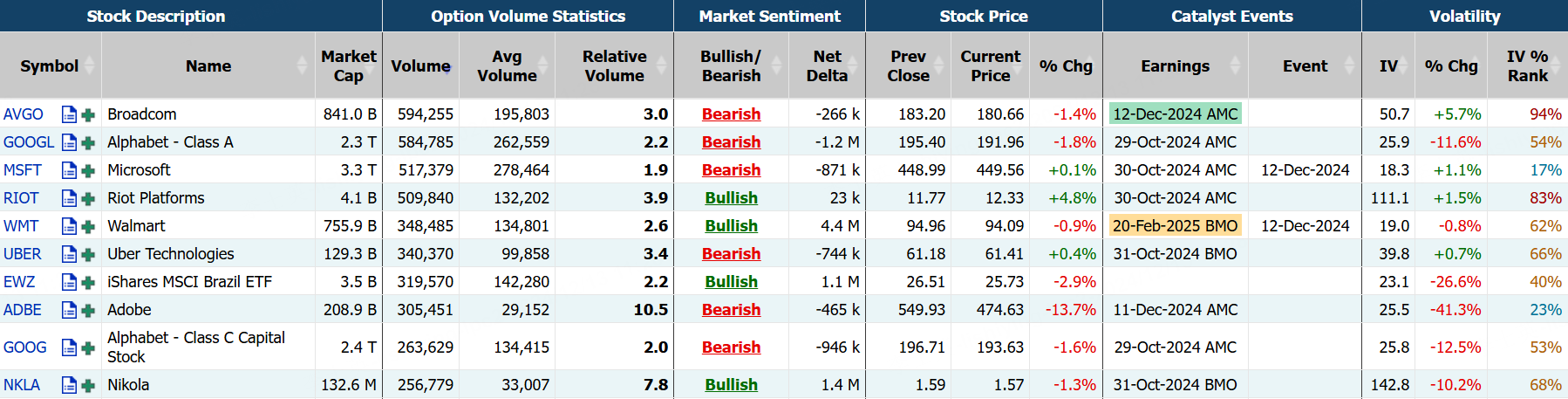Click the Bullish link for Riot Platforms

[x=731, y=198]
